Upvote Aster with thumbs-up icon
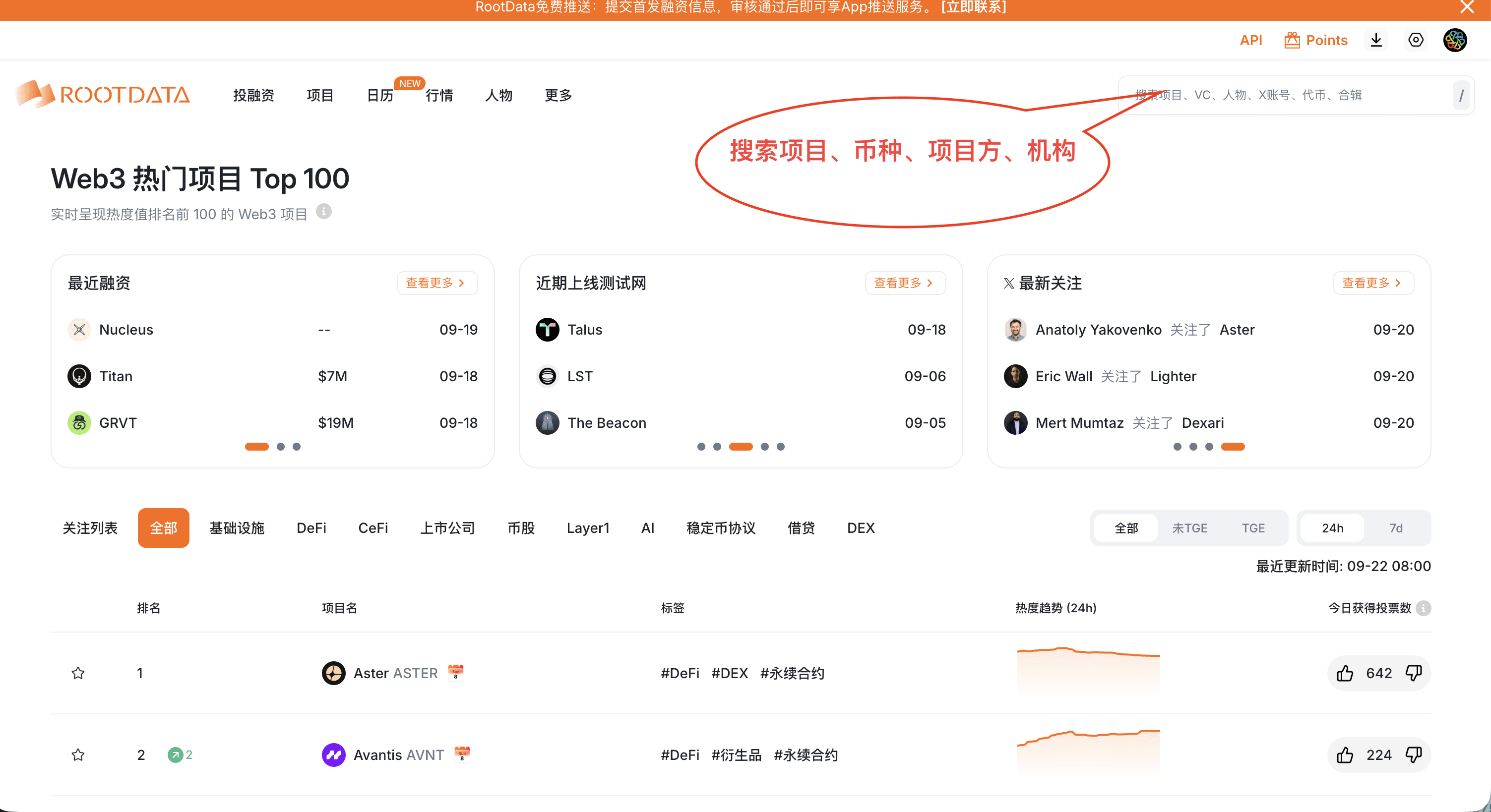This screenshot has height=812, width=1491. [x=1345, y=673]
